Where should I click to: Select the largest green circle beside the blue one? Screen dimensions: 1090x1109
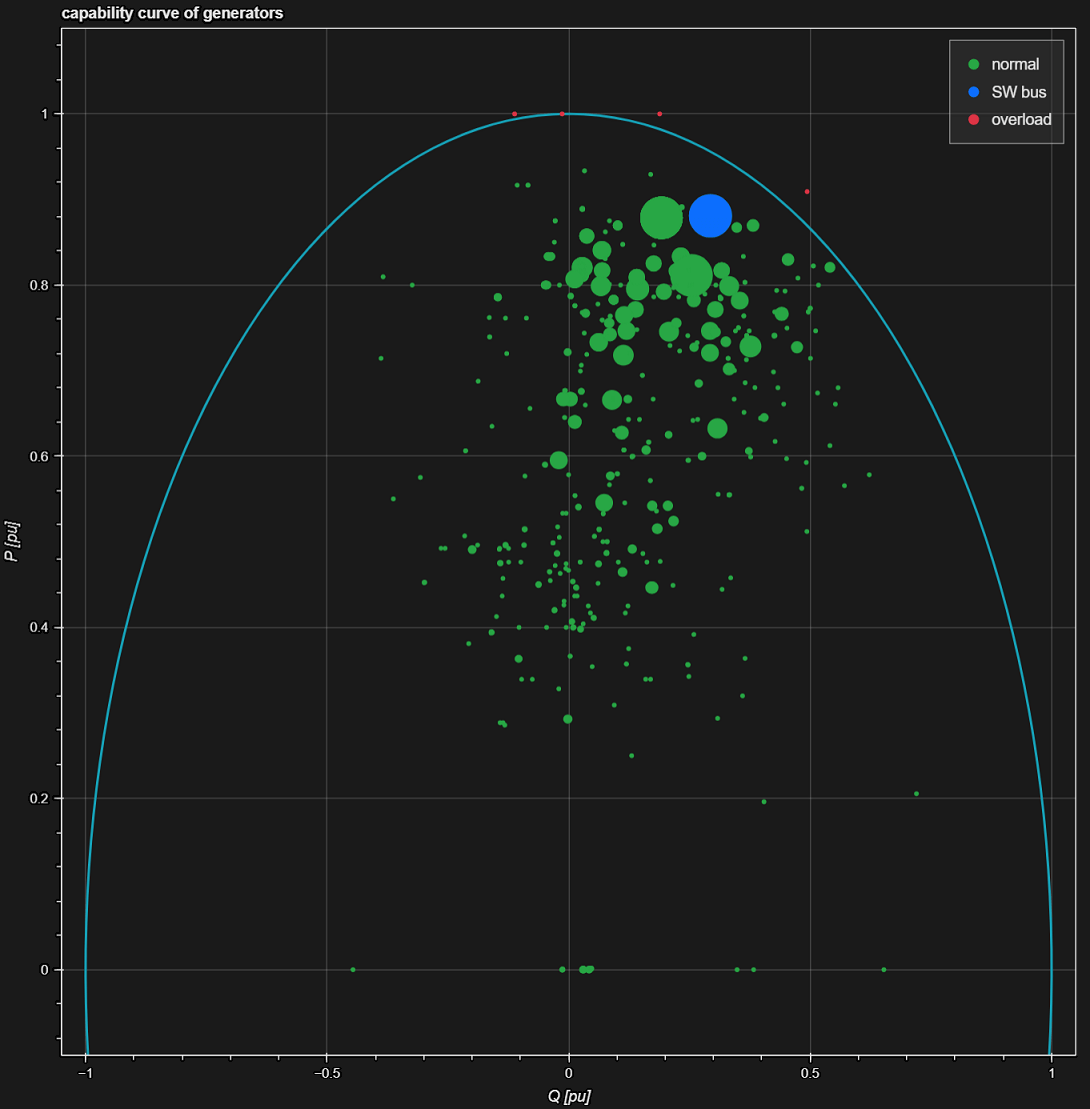(660, 218)
